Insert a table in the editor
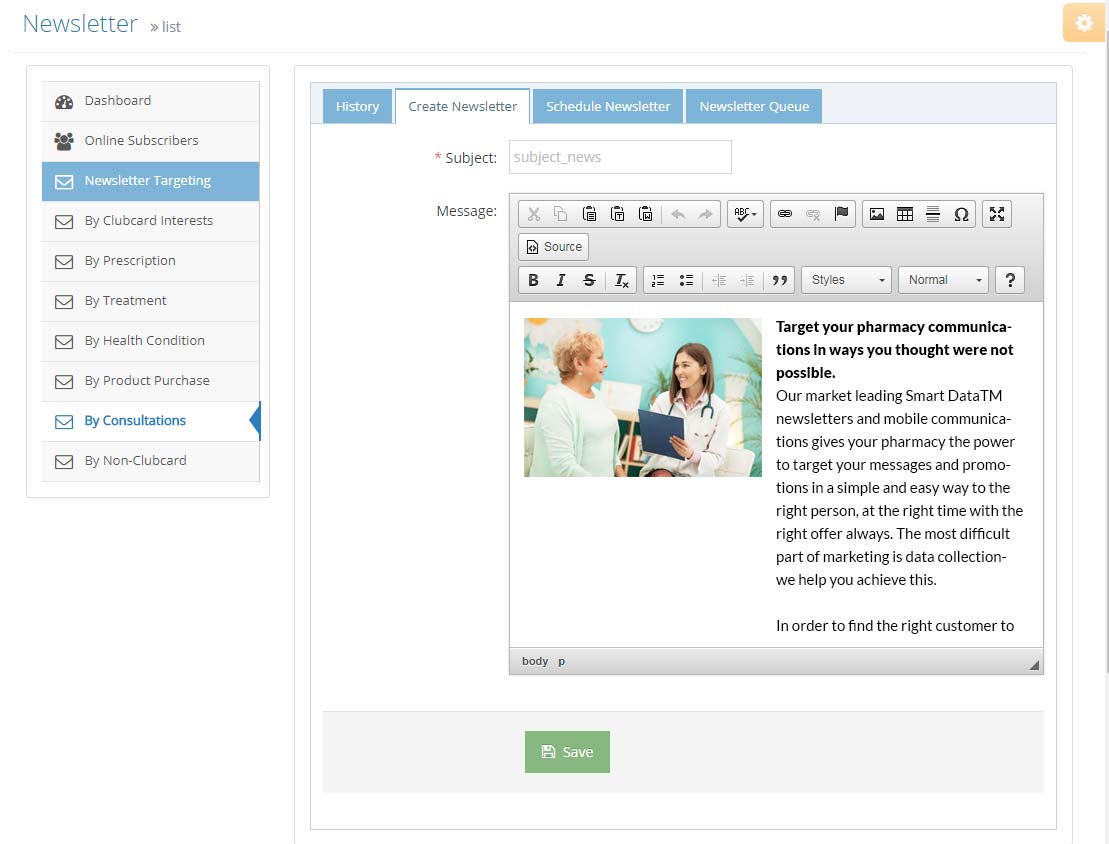 pos(905,214)
